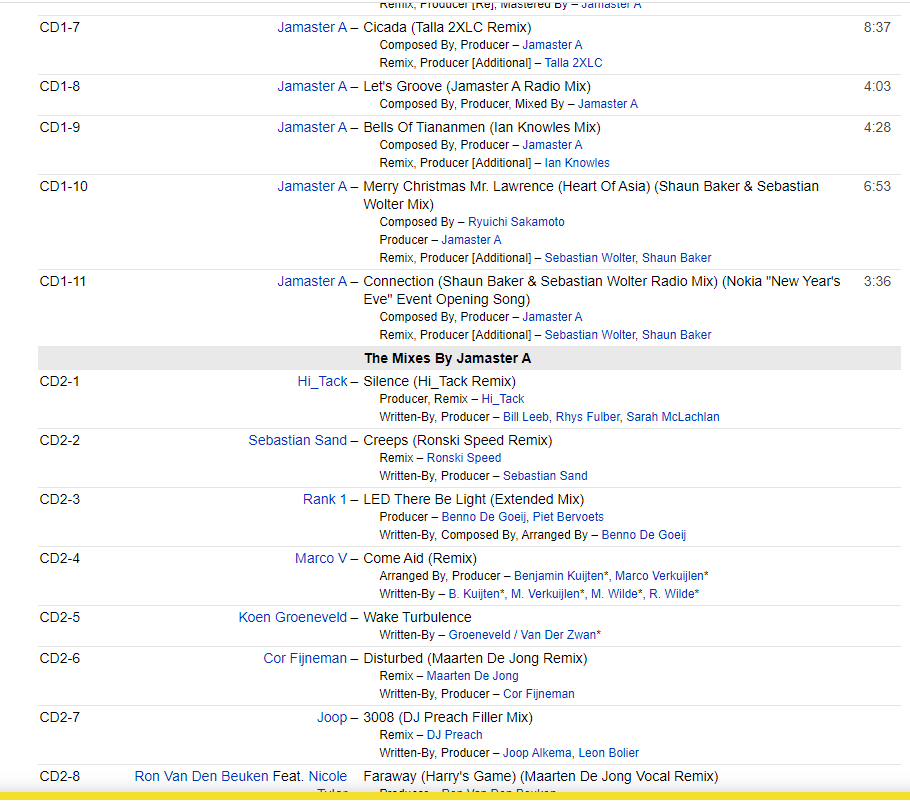Click M. Verkuijlen written-by link

pos(547,594)
